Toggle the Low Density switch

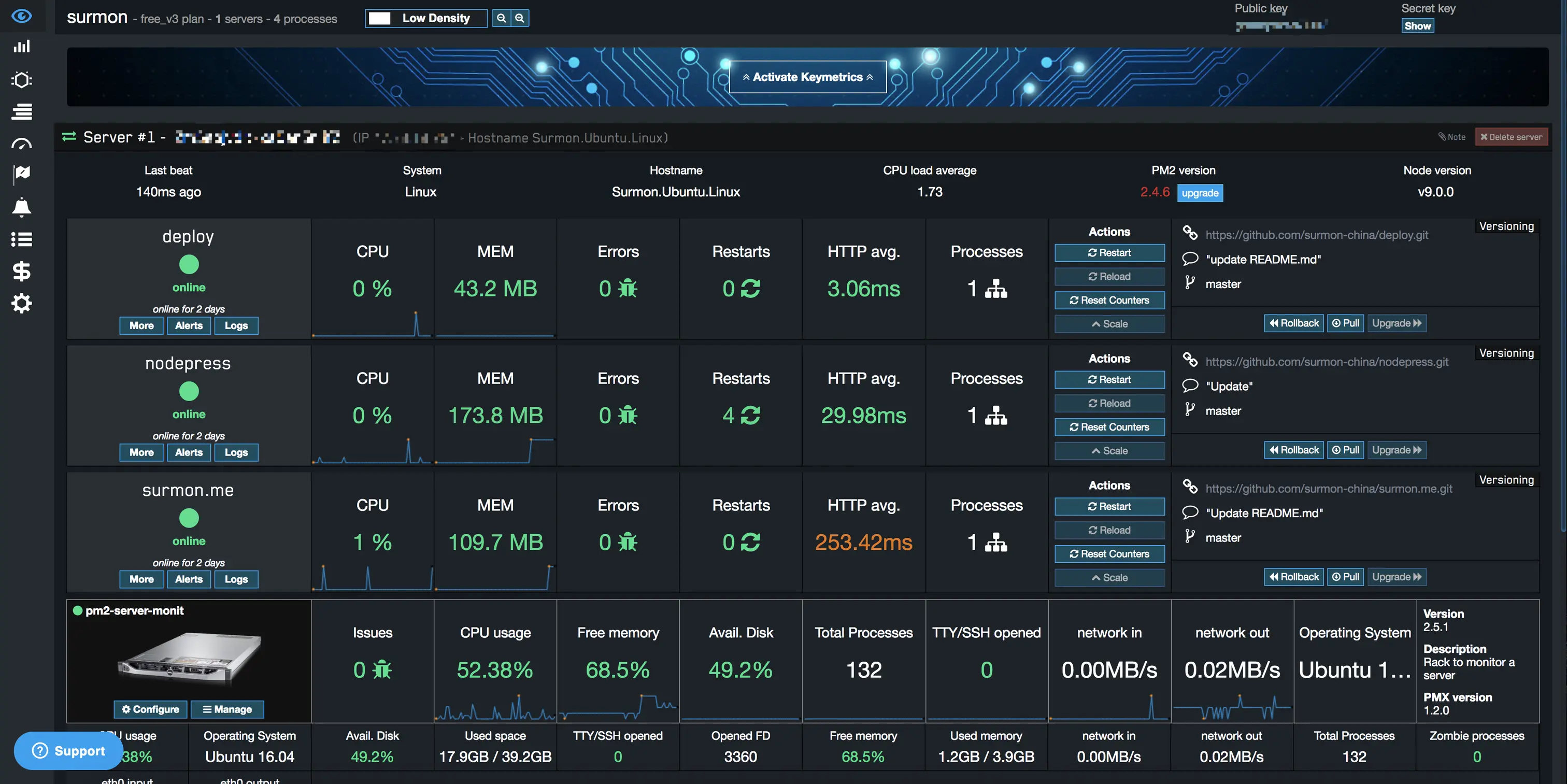(380, 18)
